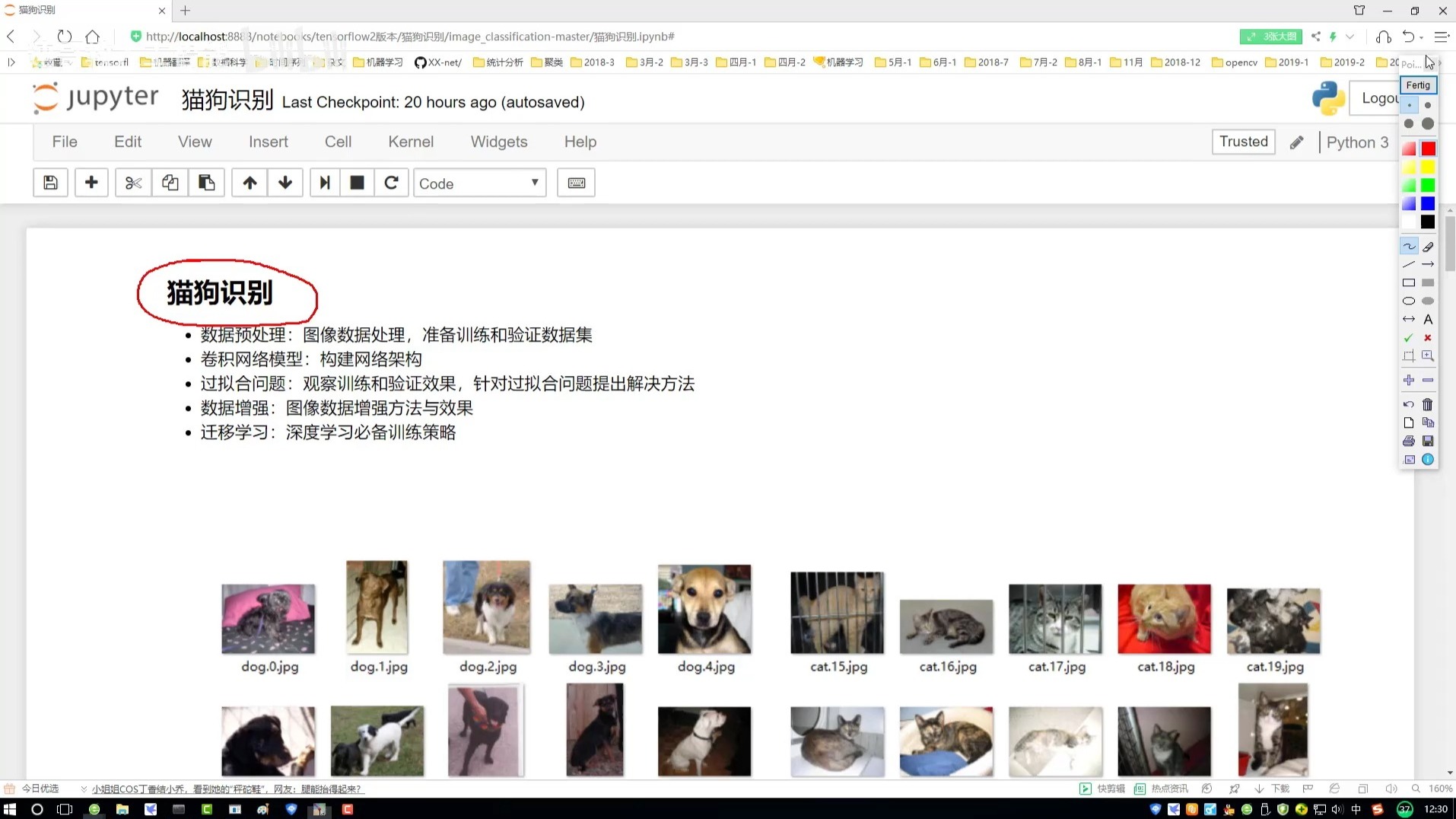Select the green check mark stamp
Screen dimensions: 1456x819
click(1409, 337)
